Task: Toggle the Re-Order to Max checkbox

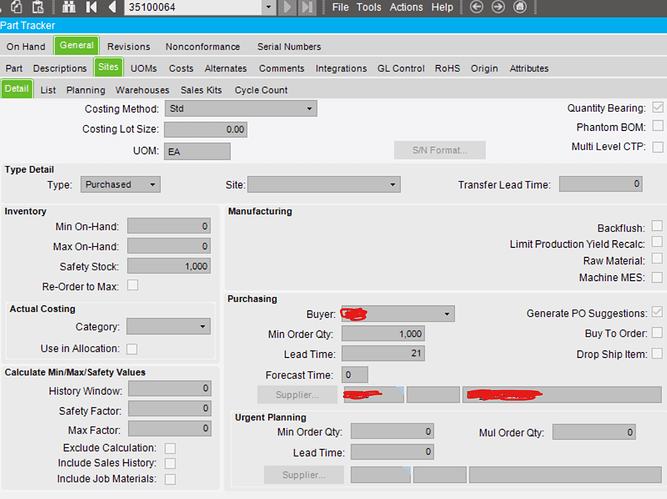Action: pos(133,285)
